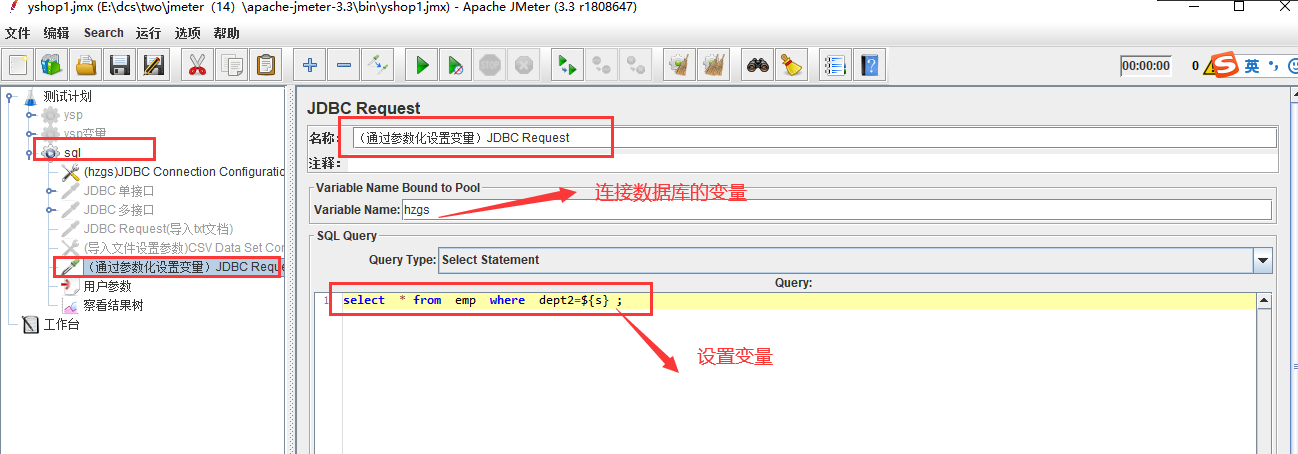The height and width of the screenshot is (454, 1298).
Task: Click the 英 language indicator in the IME bar
Action: tap(1252, 66)
